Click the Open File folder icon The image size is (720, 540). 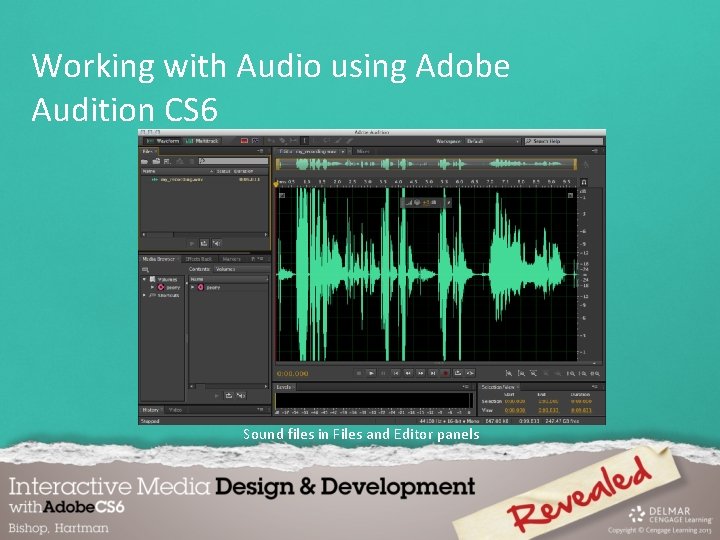(x=145, y=161)
